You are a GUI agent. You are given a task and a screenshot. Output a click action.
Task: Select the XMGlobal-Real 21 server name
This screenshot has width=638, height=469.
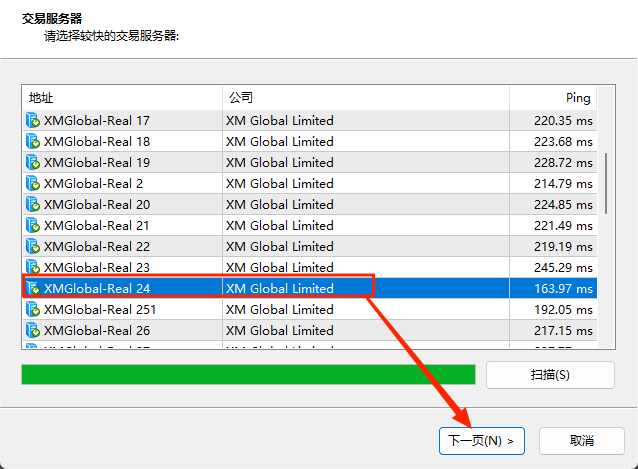pos(97,225)
